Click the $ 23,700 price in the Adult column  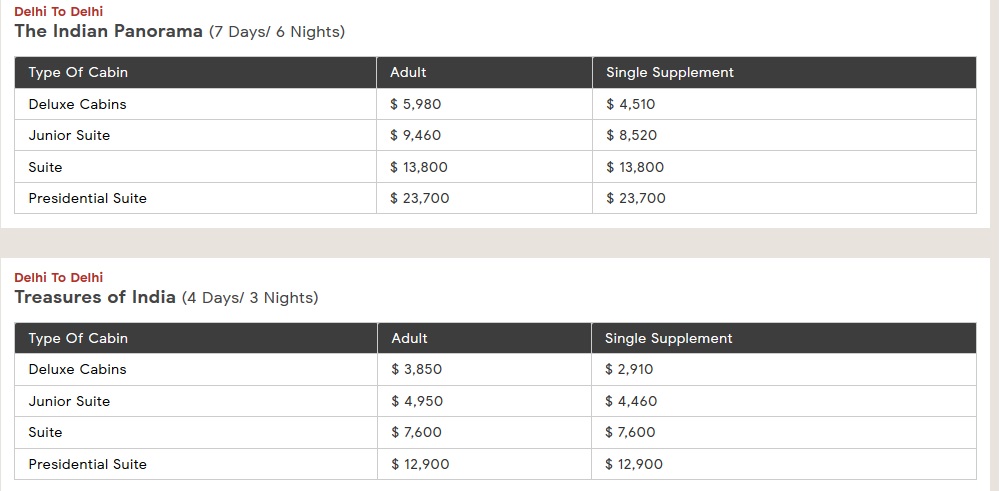[x=419, y=198]
